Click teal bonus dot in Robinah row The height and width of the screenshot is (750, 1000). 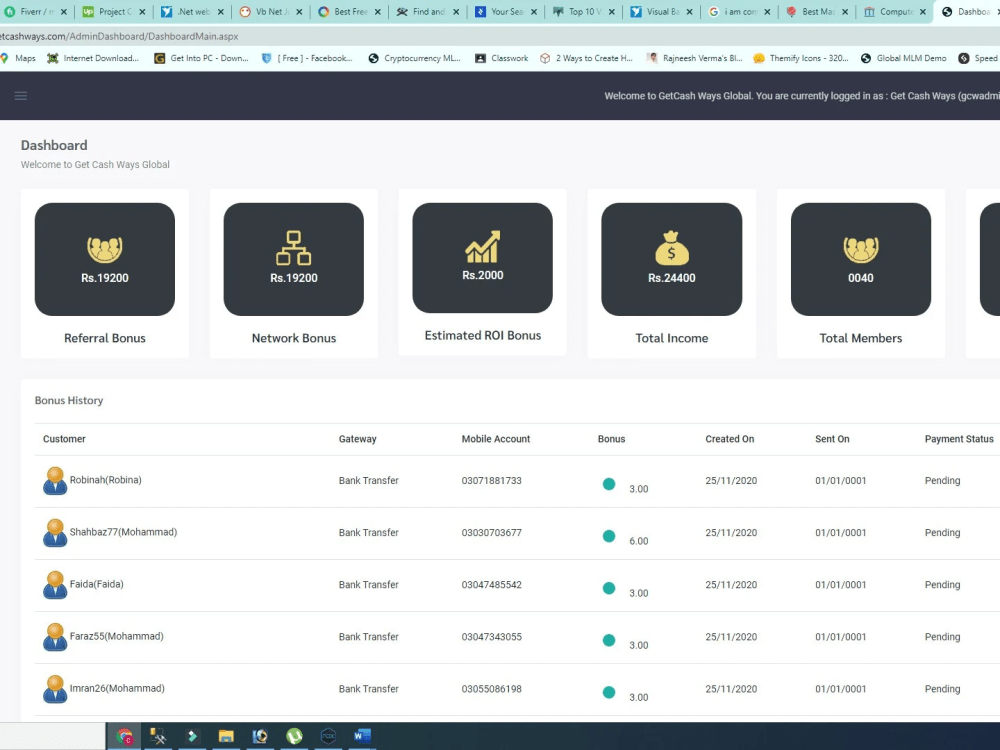[x=609, y=484]
